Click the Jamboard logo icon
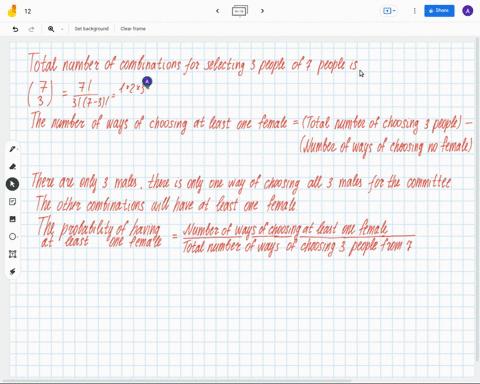The width and height of the screenshot is (480, 384). pyautogui.click(x=12, y=11)
